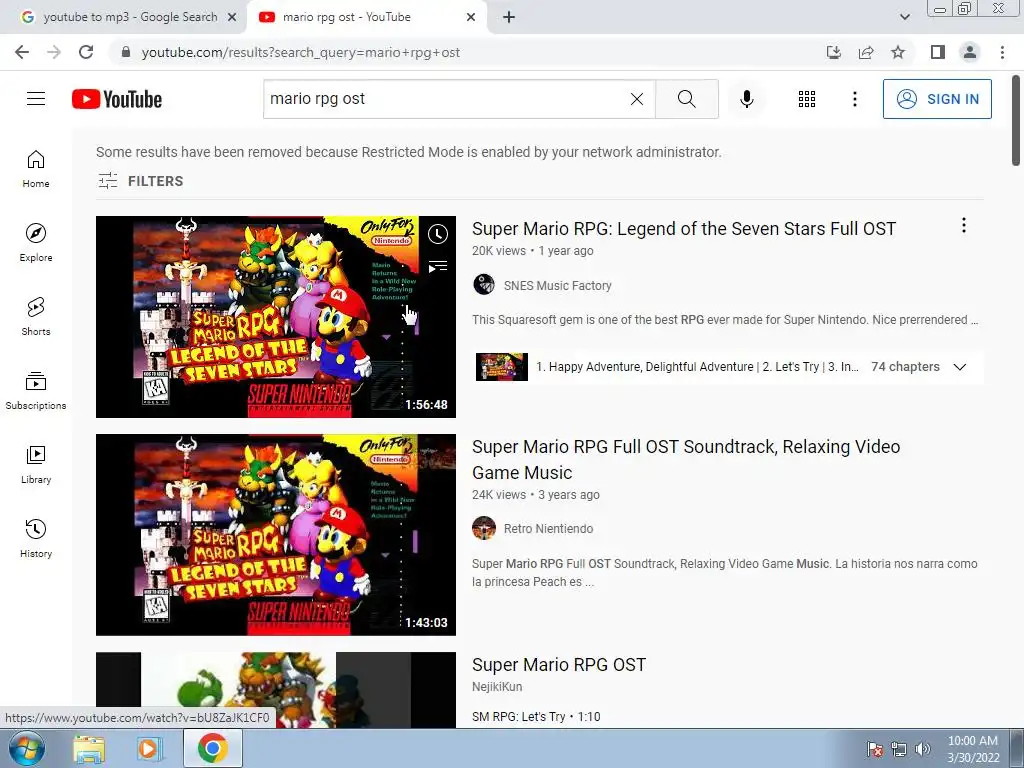Image resolution: width=1024 pixels, height=768 pixels.
Task: Click system tray volume icon
Action: pos(922,749)
